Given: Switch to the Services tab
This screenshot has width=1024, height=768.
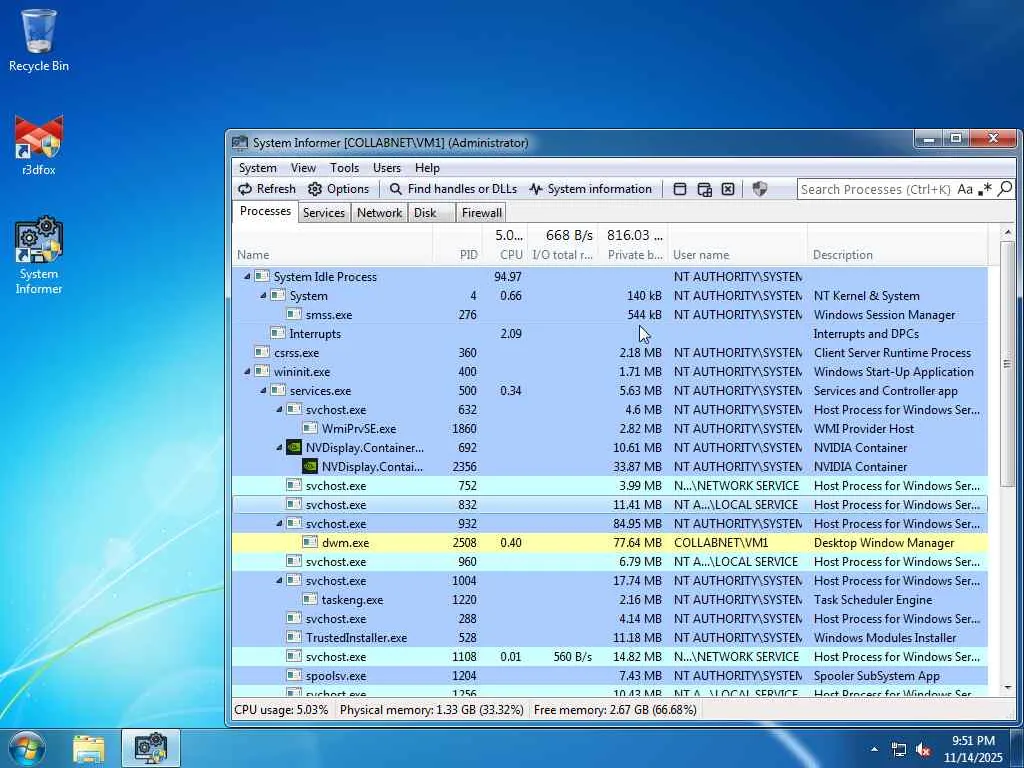Looking at the screenshot, I should (x=323, y=213).
